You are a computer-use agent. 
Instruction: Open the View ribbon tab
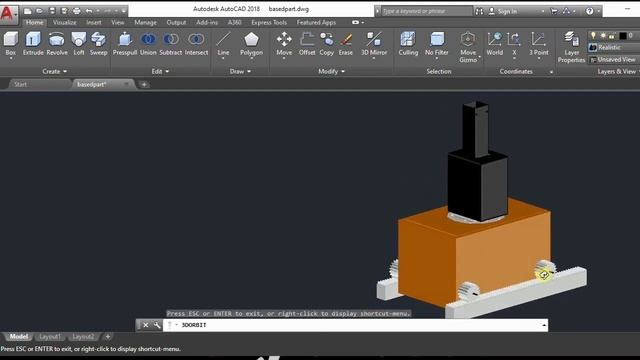118,22
